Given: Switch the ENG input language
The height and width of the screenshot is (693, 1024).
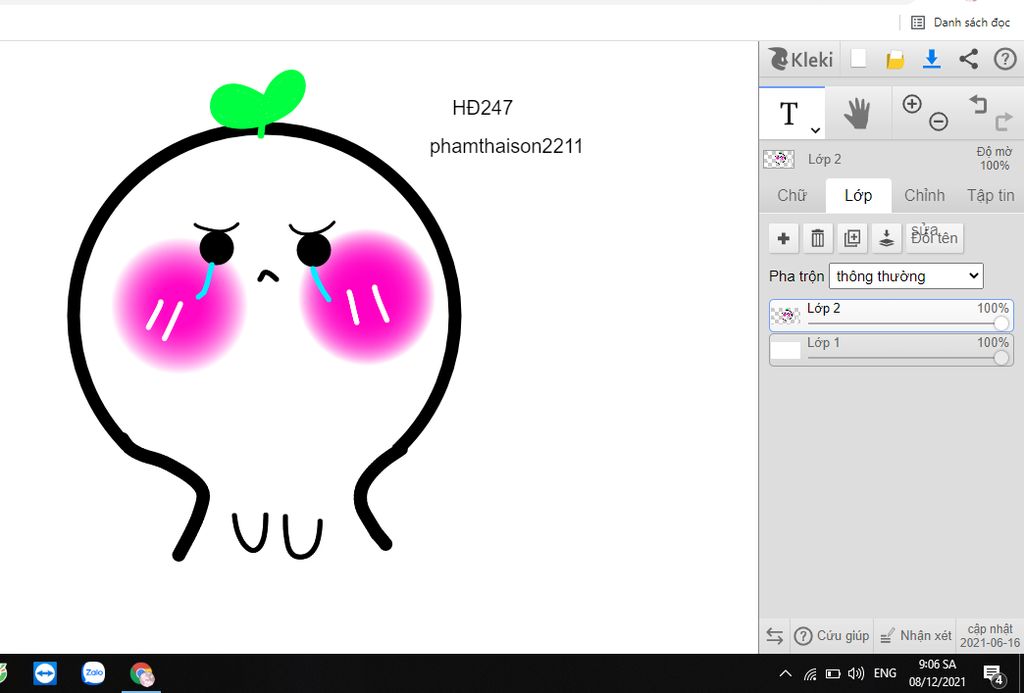Looking at the screenshot, I should coord(885,673).
